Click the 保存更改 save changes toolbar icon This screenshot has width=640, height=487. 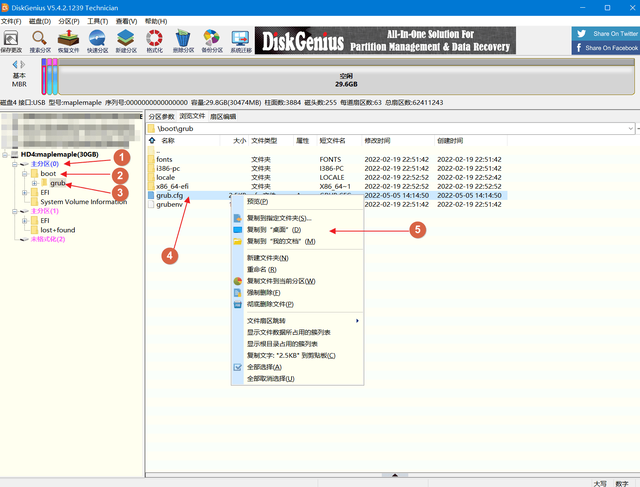(11, 41)
